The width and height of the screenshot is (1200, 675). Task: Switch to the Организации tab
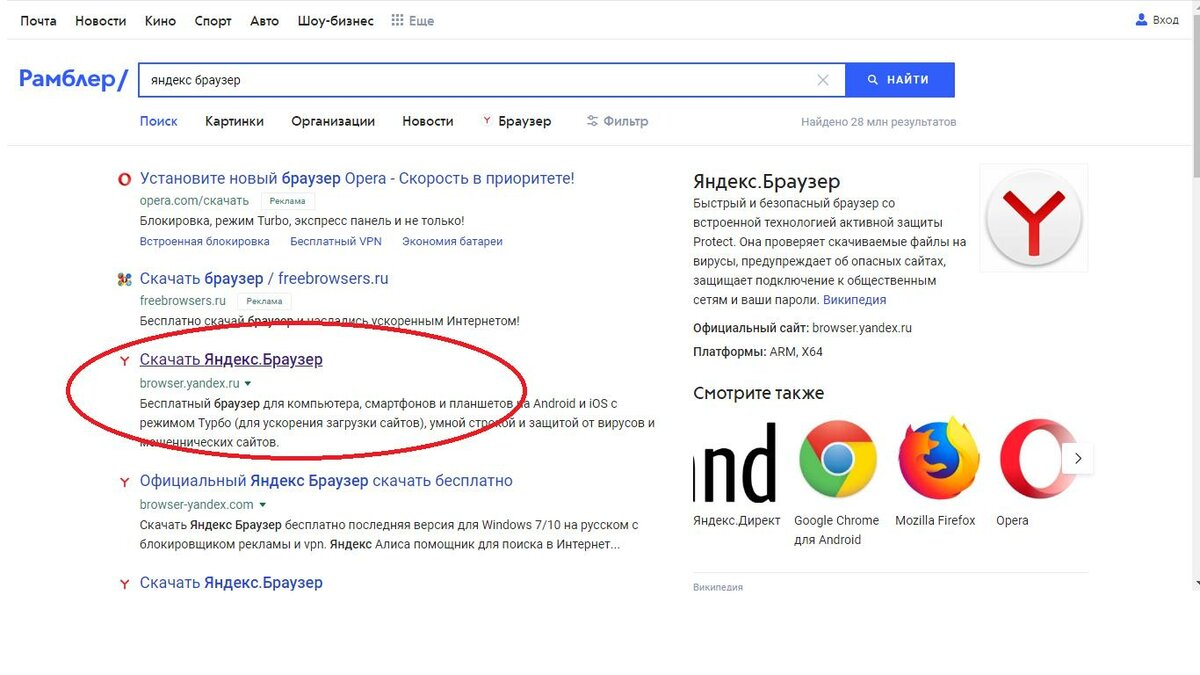click(333, 121)
